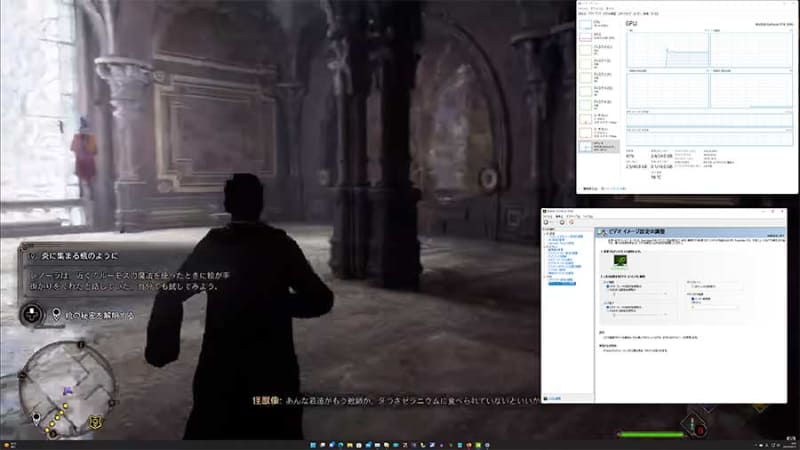The height and width of the screenshot is (450, 800).
Task: Choose video player setting for edge enhancement
Action: [608, 286]
